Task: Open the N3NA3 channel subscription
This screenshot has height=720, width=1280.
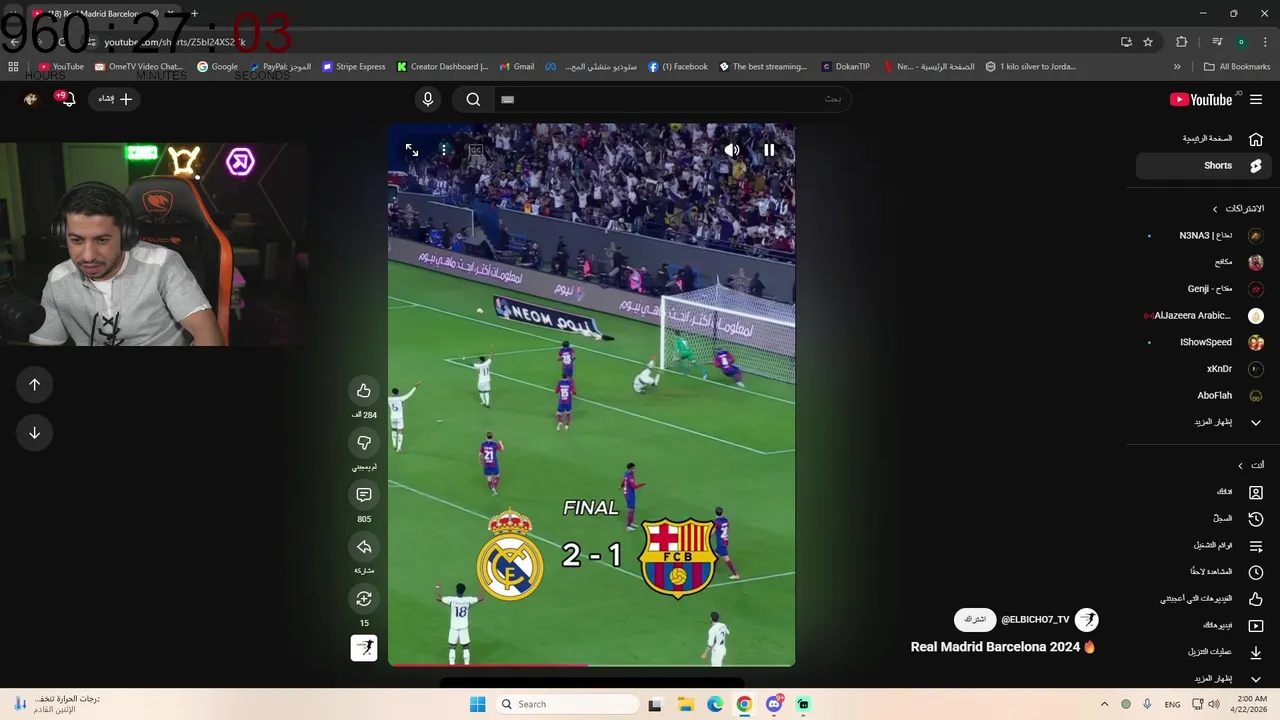Action: 1205,236
